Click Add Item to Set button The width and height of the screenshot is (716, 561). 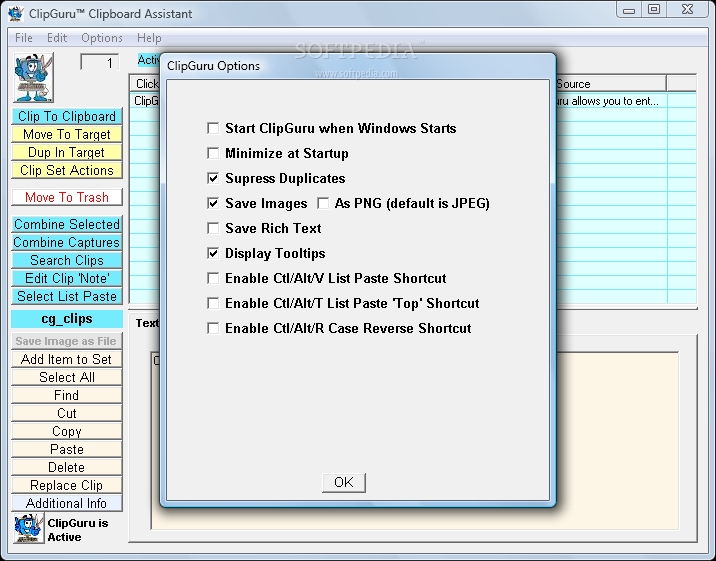(67, 359)
